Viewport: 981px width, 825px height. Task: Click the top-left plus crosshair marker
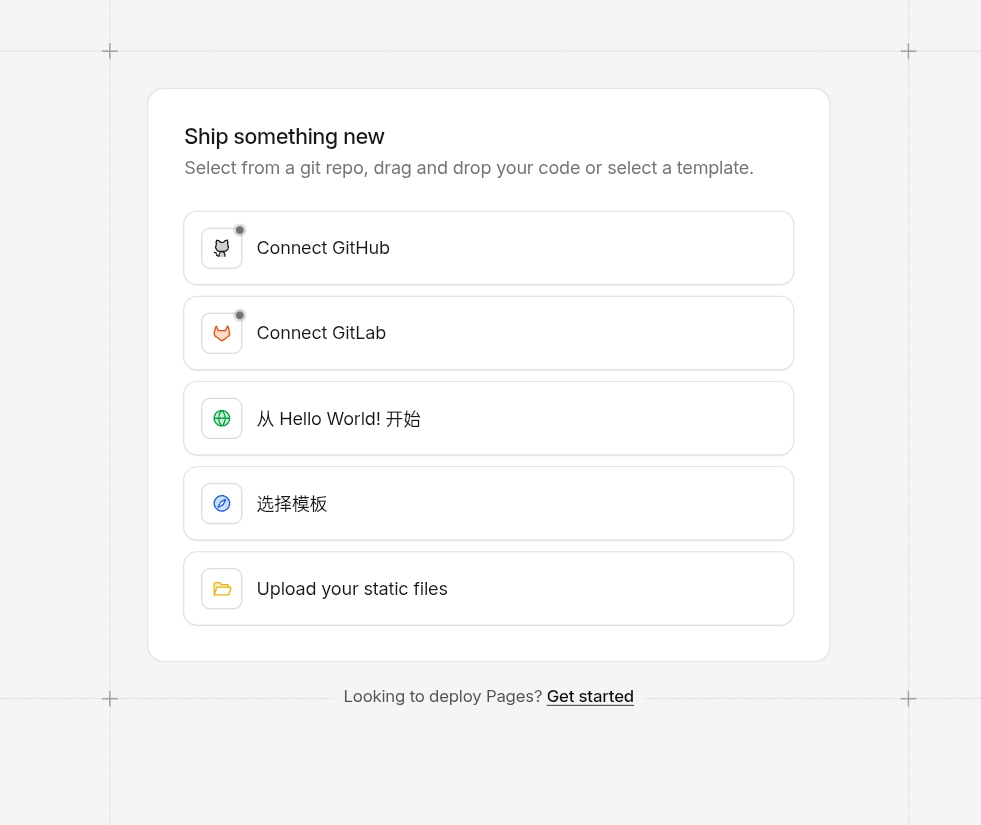[110, 51]
